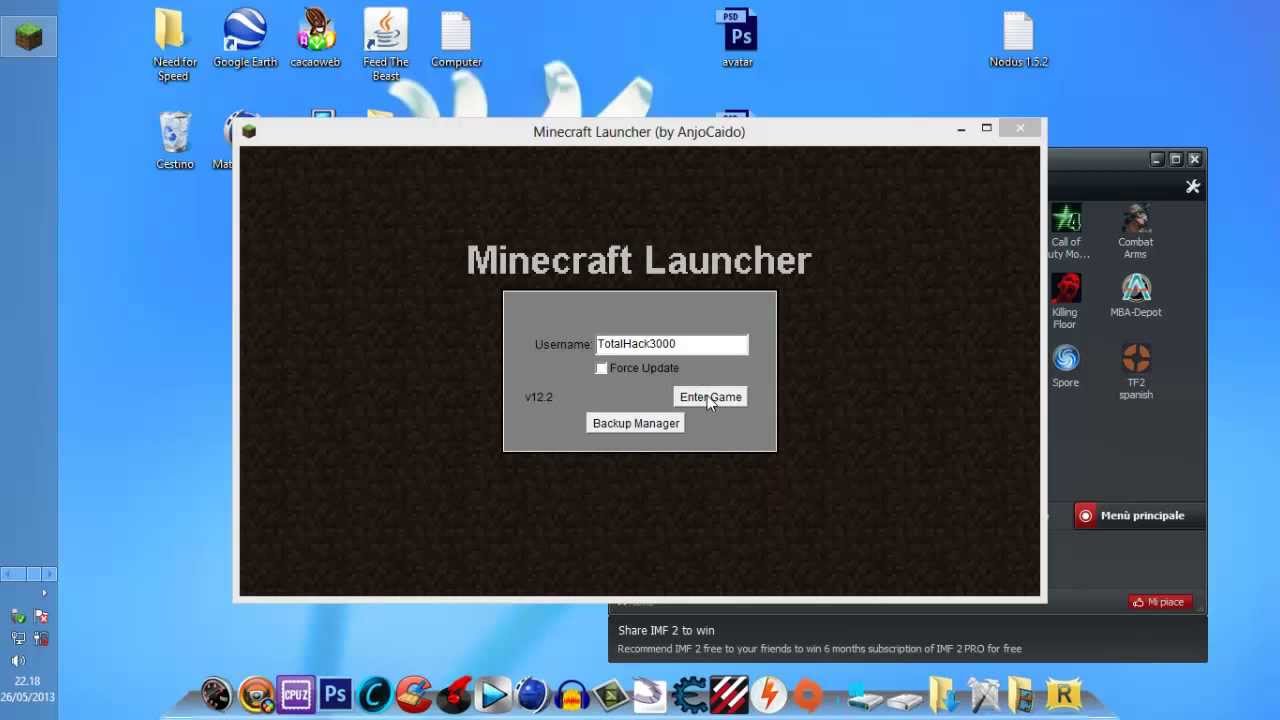Click the Mi piace like button
This screenshot has width=1280, height=720.
[x=1160, y=602]
